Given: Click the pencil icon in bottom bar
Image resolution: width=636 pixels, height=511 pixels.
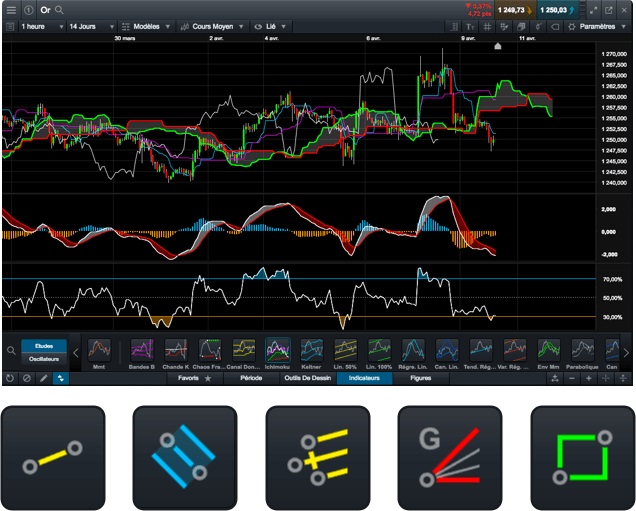Looking at the screenshot, I should pyautogui.click(x=42, y=379).
